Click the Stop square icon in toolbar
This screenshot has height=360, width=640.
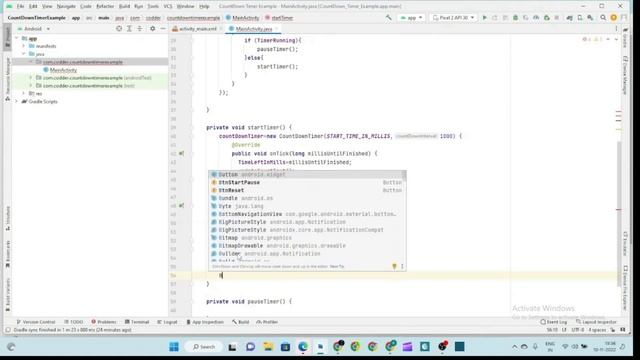557,18
